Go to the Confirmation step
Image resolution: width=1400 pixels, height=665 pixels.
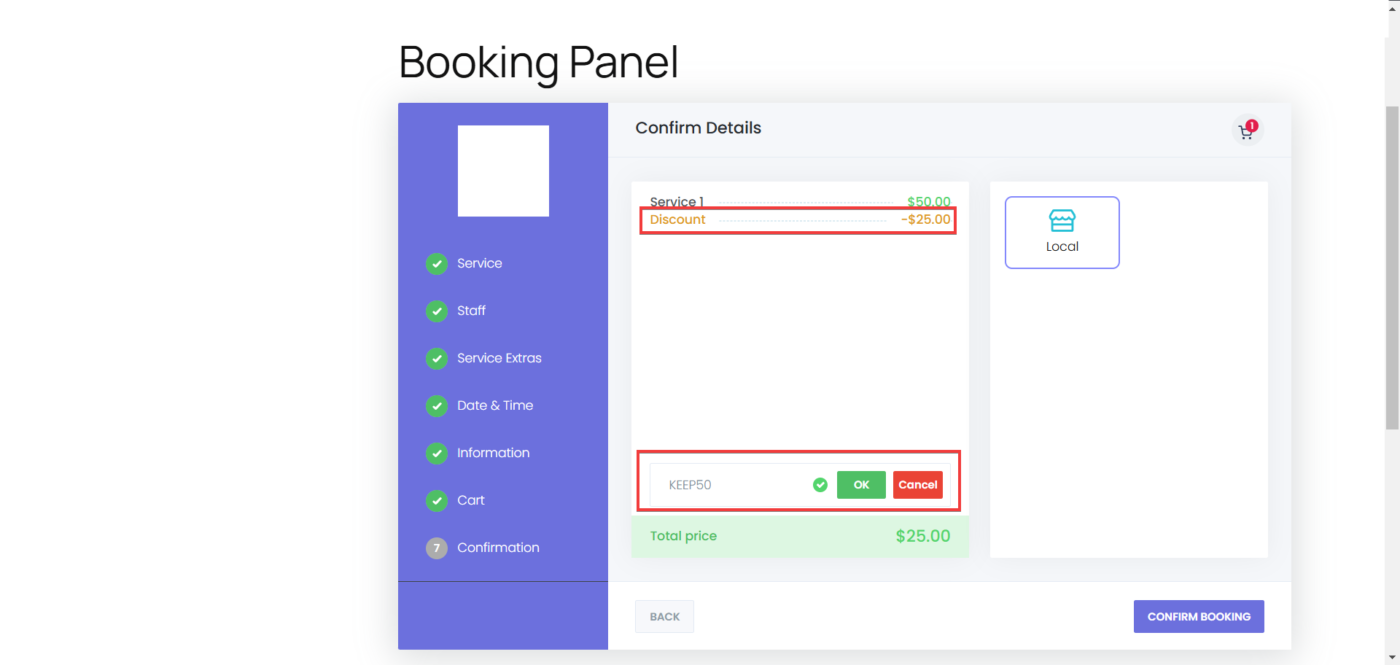point(498,548)
